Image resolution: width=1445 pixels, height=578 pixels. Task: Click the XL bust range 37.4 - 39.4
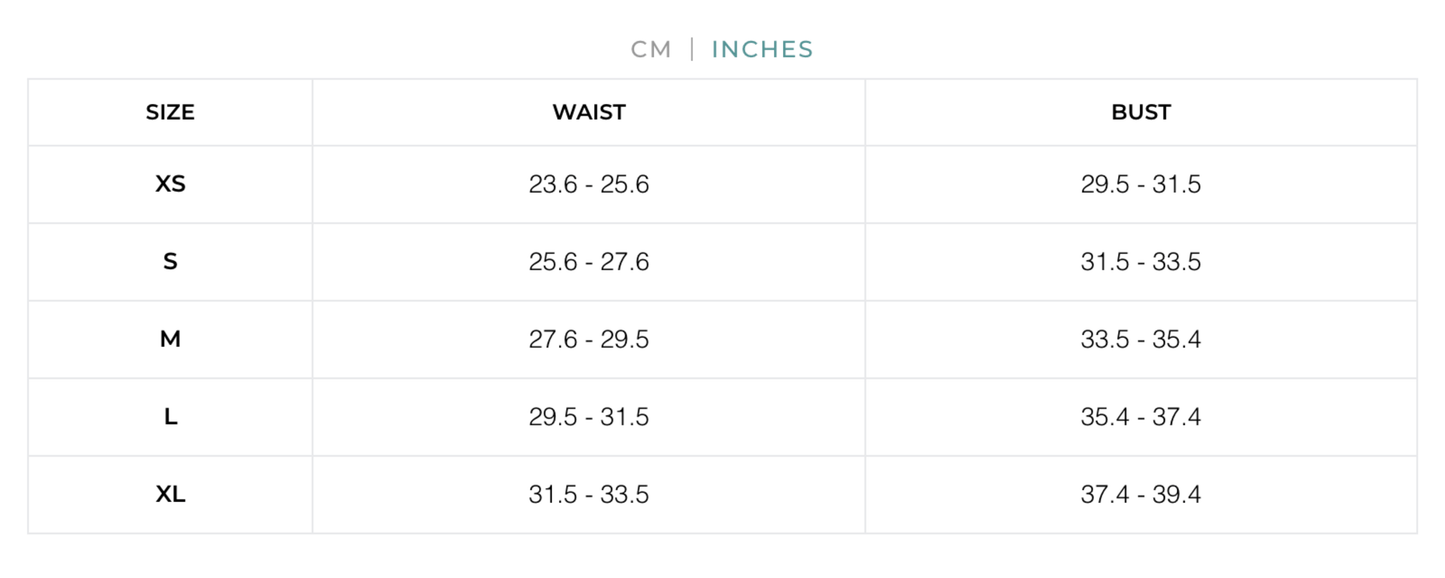1141,494
